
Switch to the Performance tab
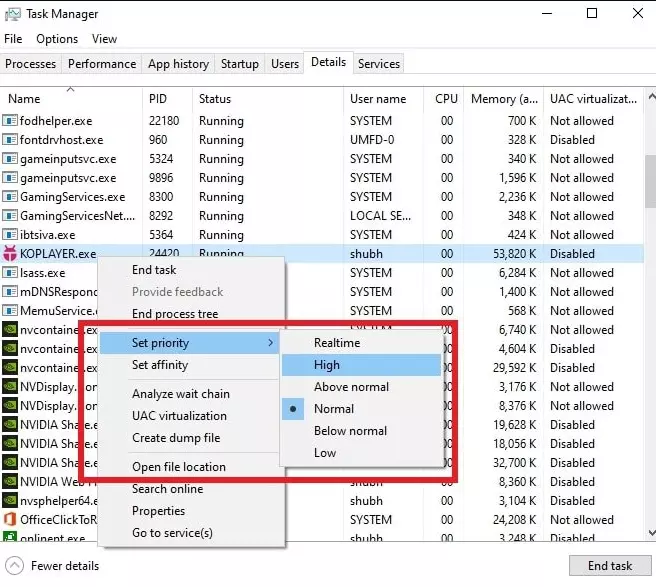pos(102,64)
